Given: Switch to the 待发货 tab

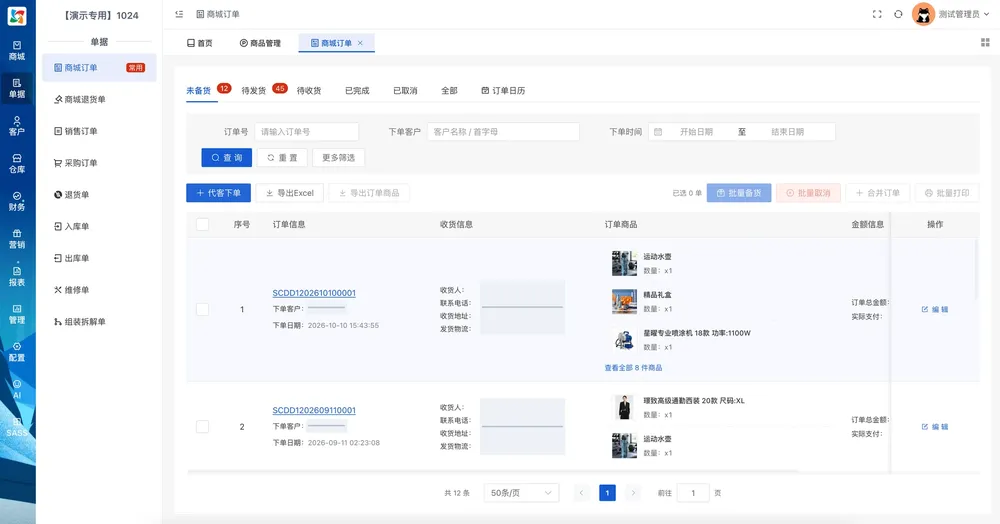Looking at the screenshot, I should (x=253, y=91).
